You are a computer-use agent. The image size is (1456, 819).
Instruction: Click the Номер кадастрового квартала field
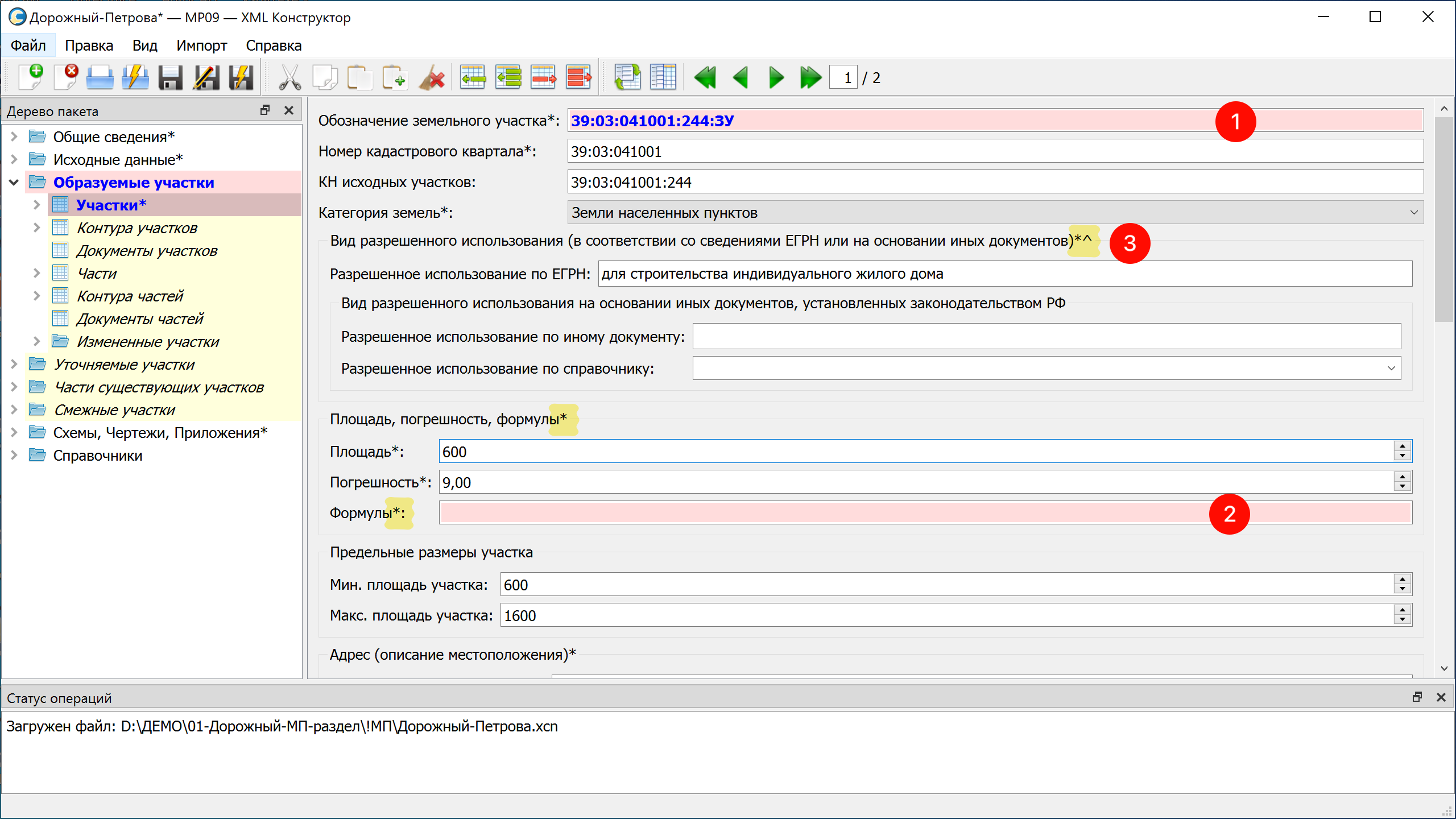coord(995,151)
